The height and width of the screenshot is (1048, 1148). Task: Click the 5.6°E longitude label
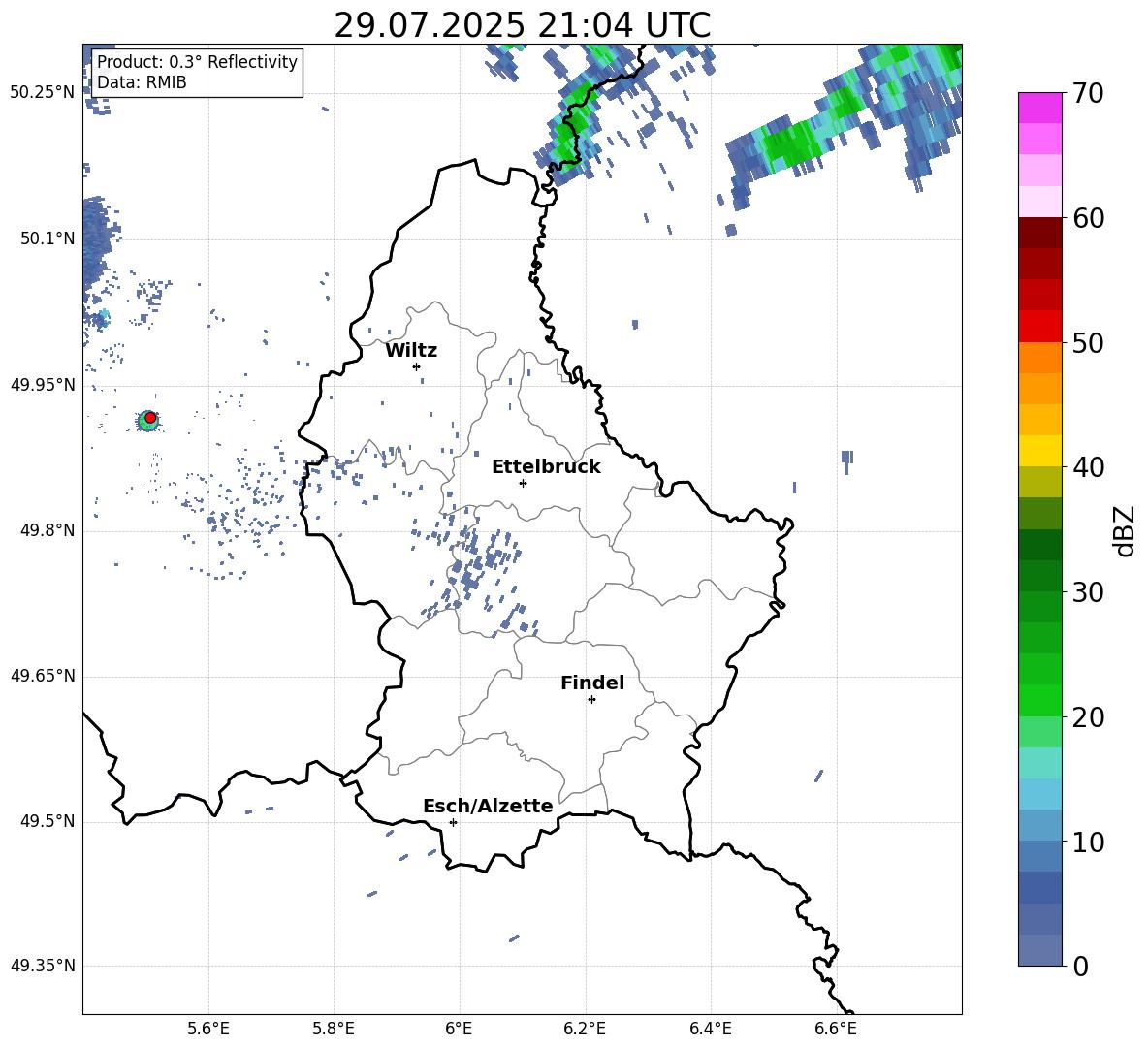click(207, 1029)
